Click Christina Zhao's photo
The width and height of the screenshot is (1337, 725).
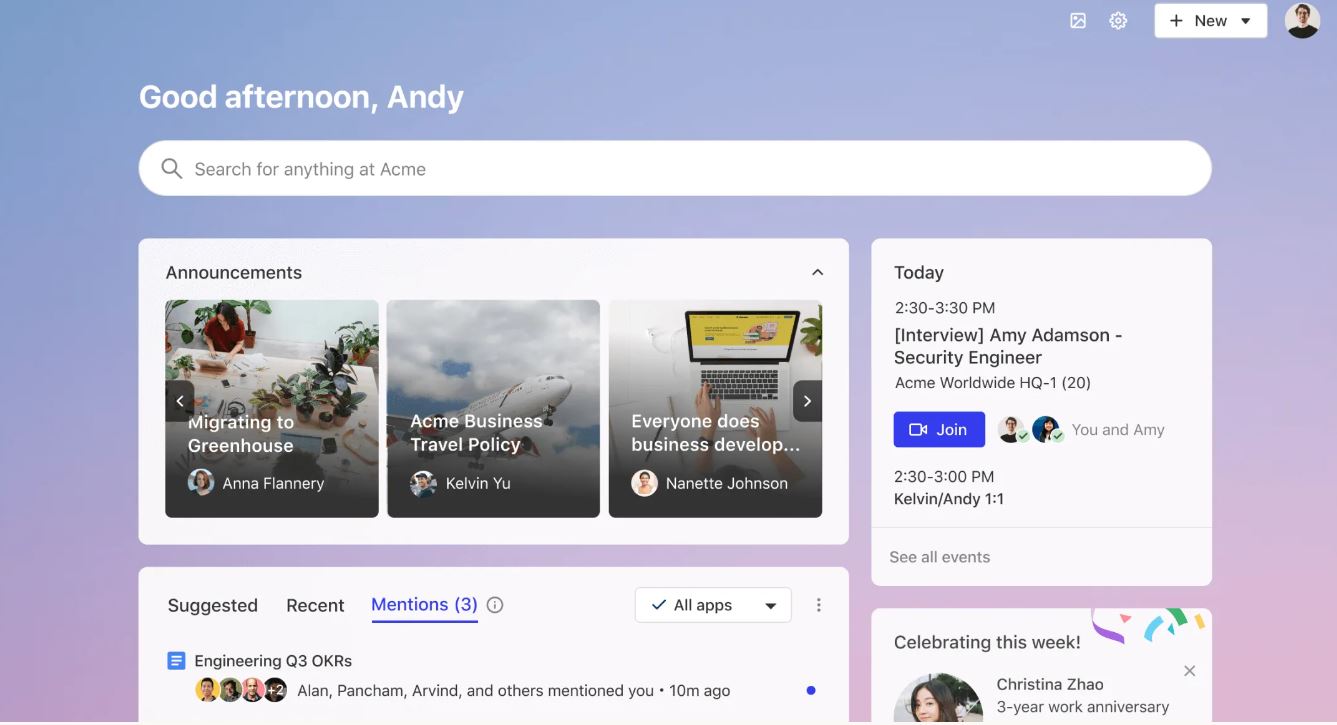click(938, 699)
